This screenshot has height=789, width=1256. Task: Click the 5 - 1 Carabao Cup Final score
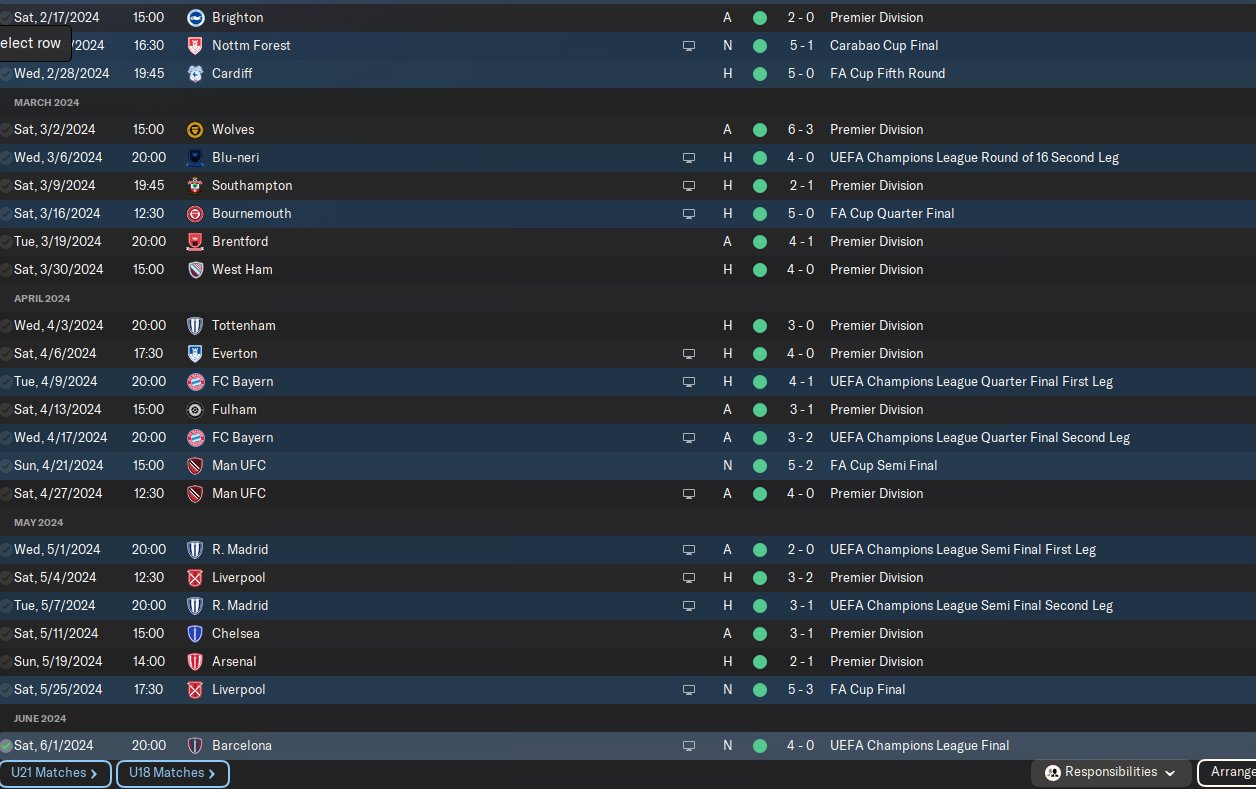point(800,45)
